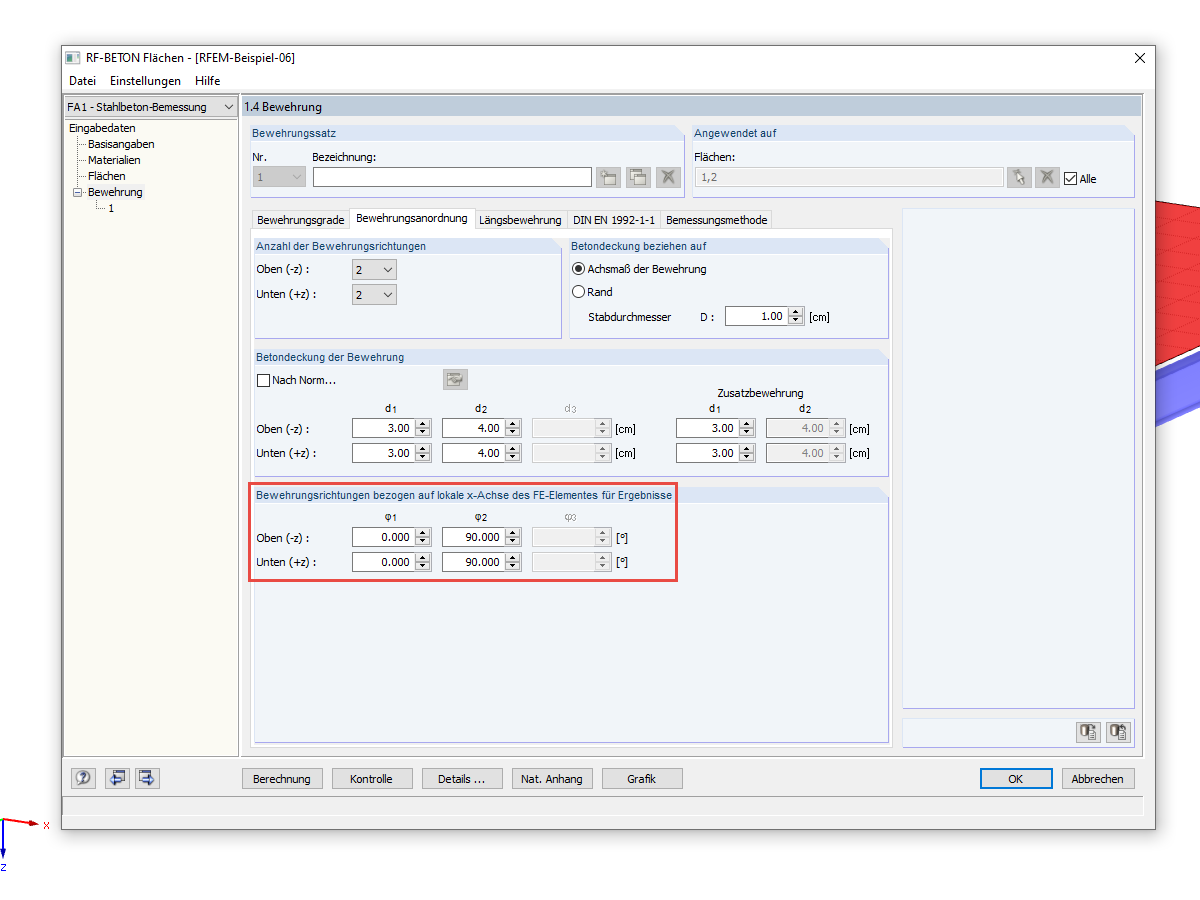Open the Unten (+z) direction count dropdown
Image resolution: width=1200 pixels, height=900 pixels.
tap(374, 294)
